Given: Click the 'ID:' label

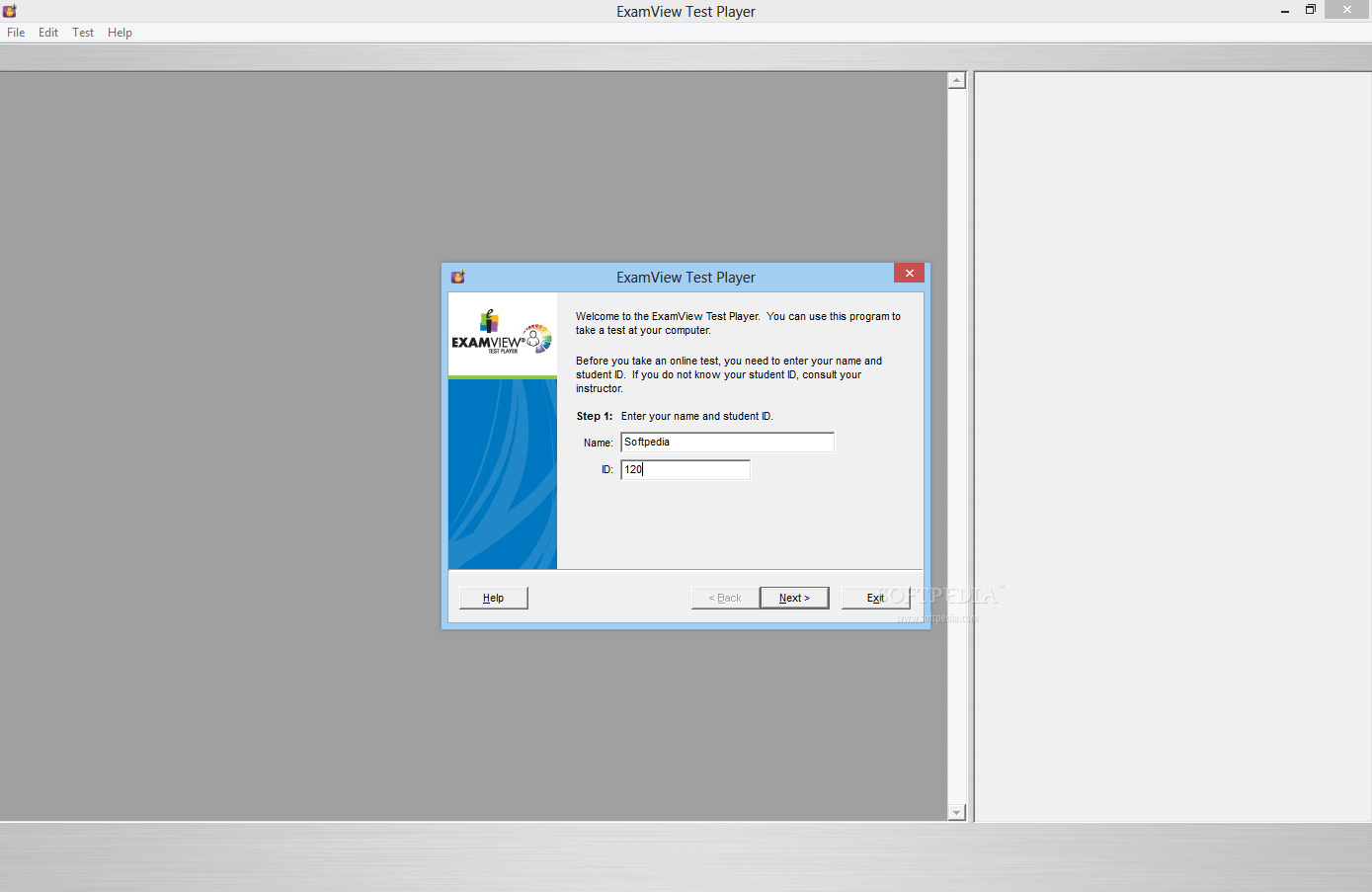Looking at the screenshot, I should pyautogui.click(x=606, y=469).
